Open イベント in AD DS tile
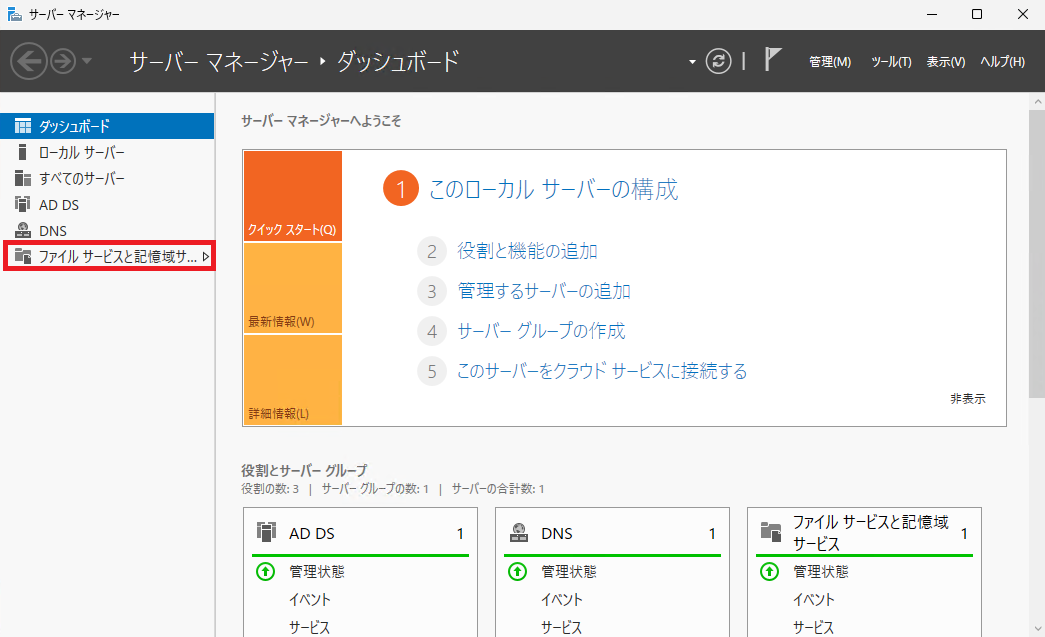Viewport: 1045px width, 637px height. [310, 600]
